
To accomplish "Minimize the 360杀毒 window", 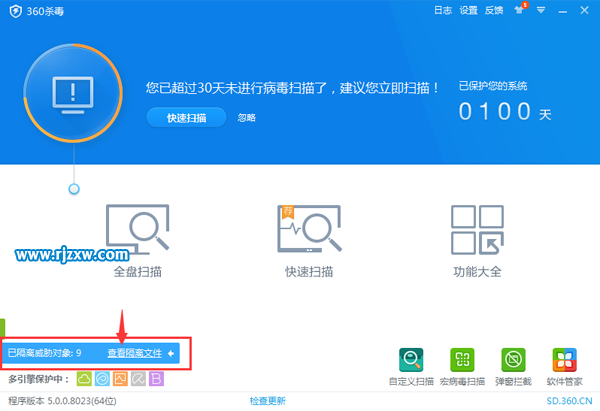I will (562, 11).
